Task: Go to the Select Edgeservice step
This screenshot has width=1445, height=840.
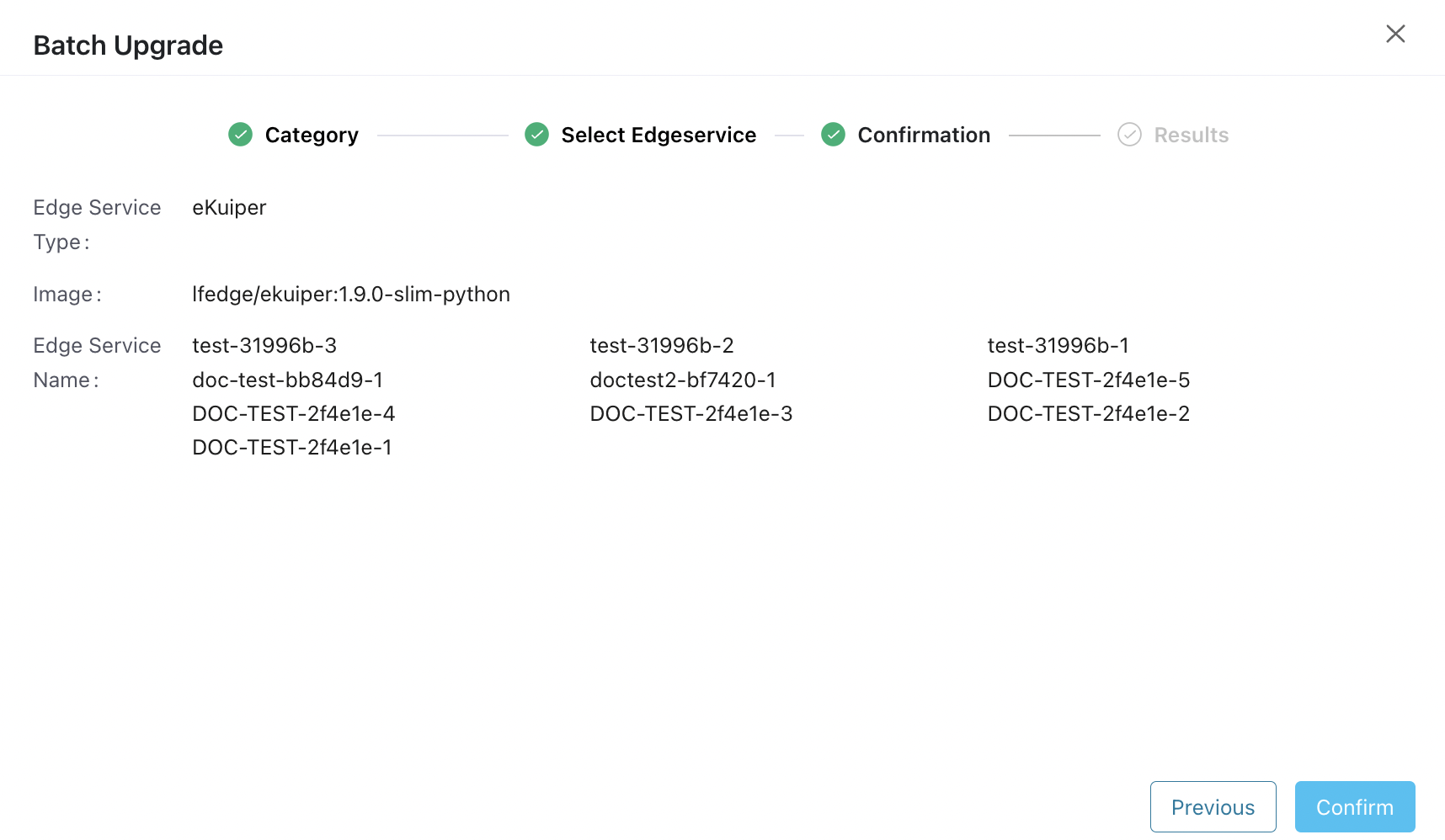Action: pos(659,135)
